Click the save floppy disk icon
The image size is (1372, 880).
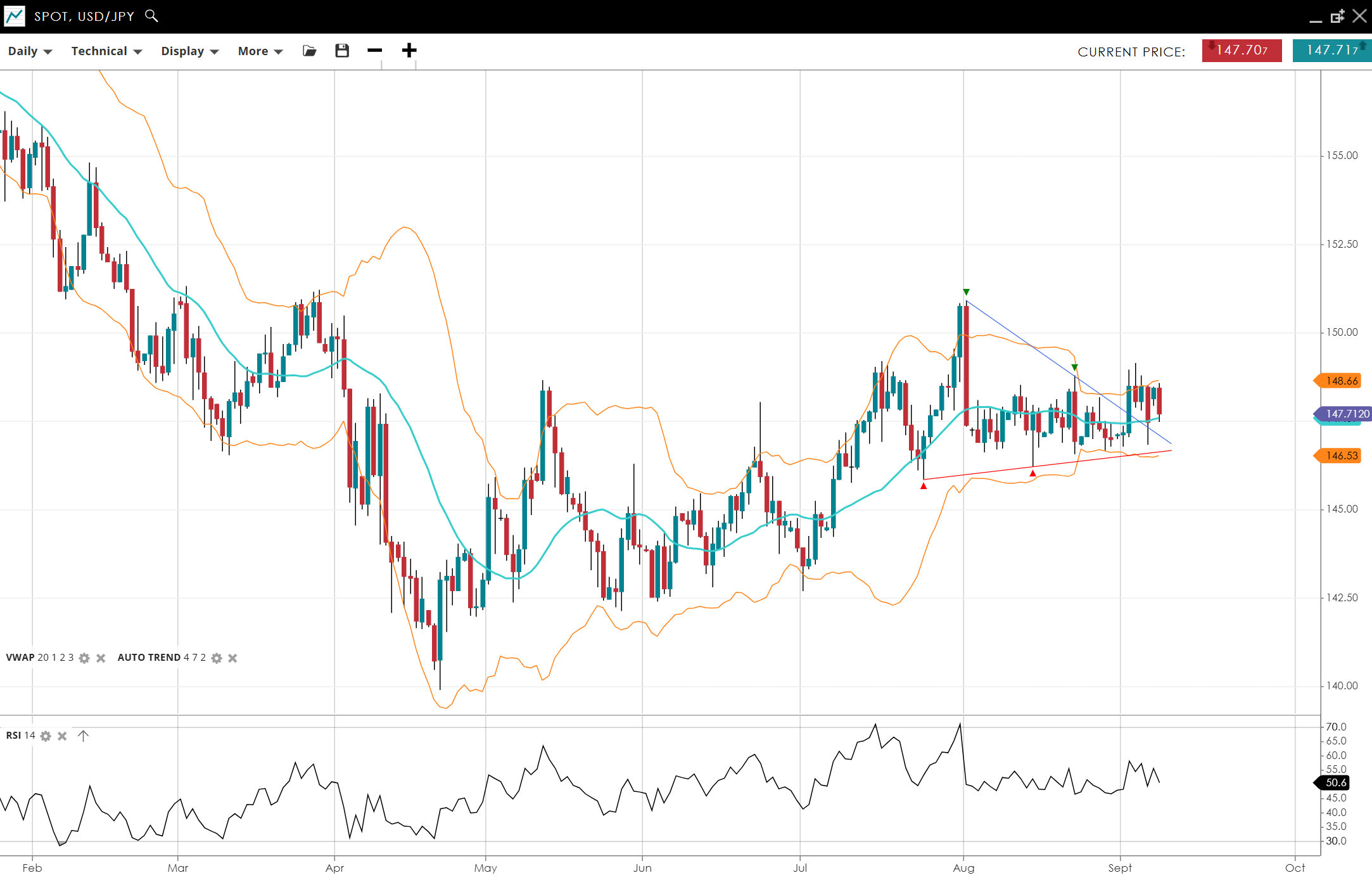pyautogui.click(x=342, y=51)
